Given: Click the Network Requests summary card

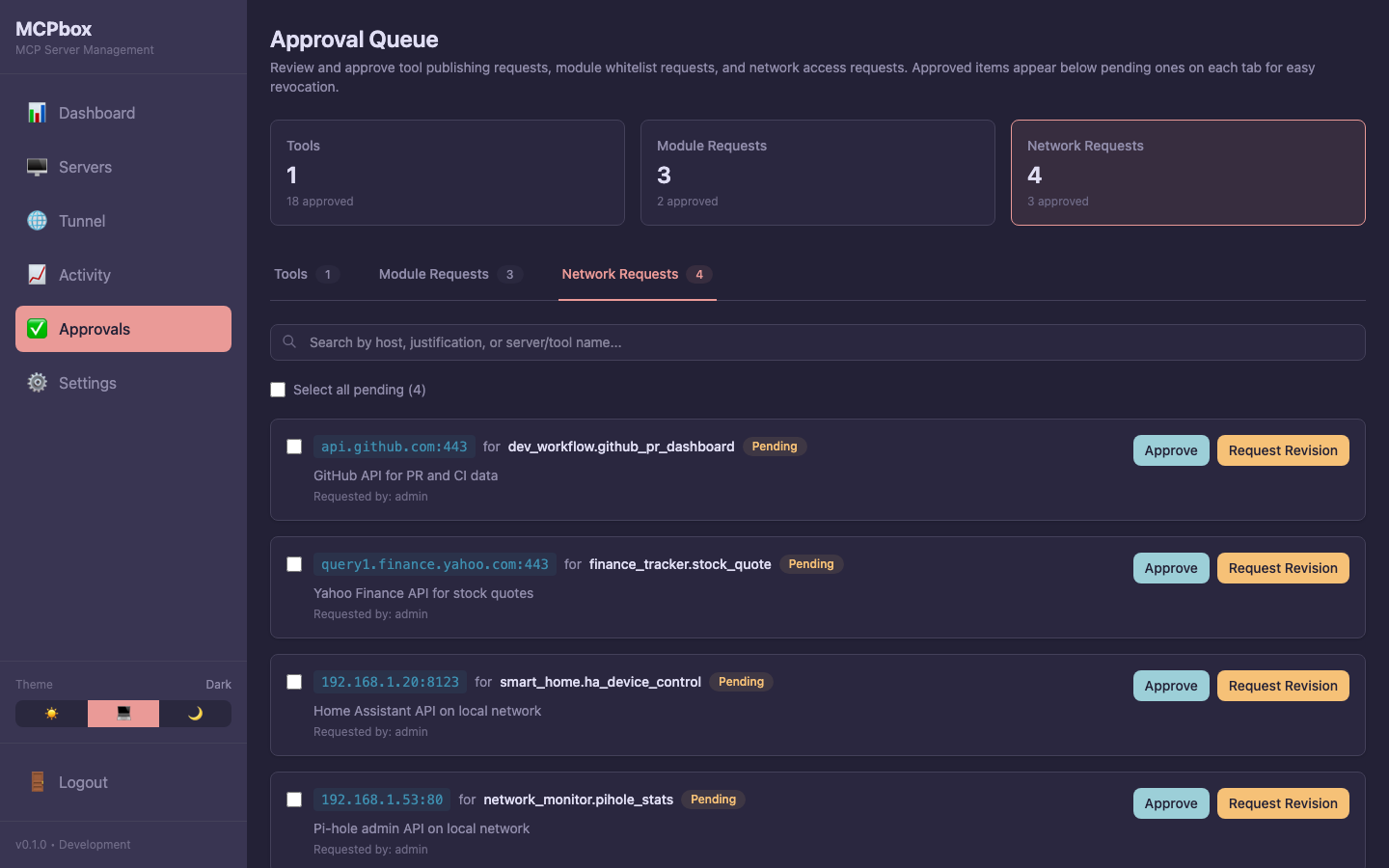Looking at the screenshot, I should pos(1187,173).
